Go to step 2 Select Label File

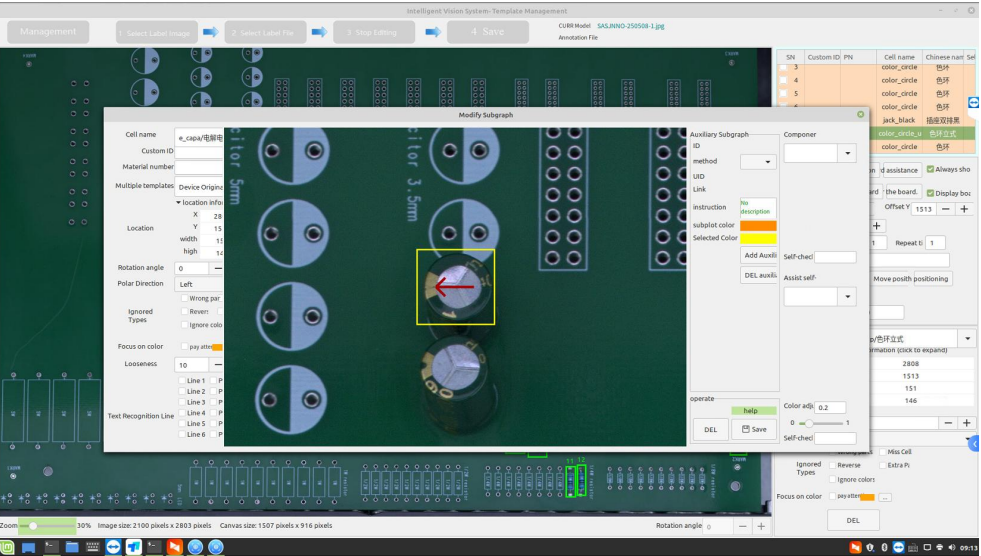tap(265, 33)
